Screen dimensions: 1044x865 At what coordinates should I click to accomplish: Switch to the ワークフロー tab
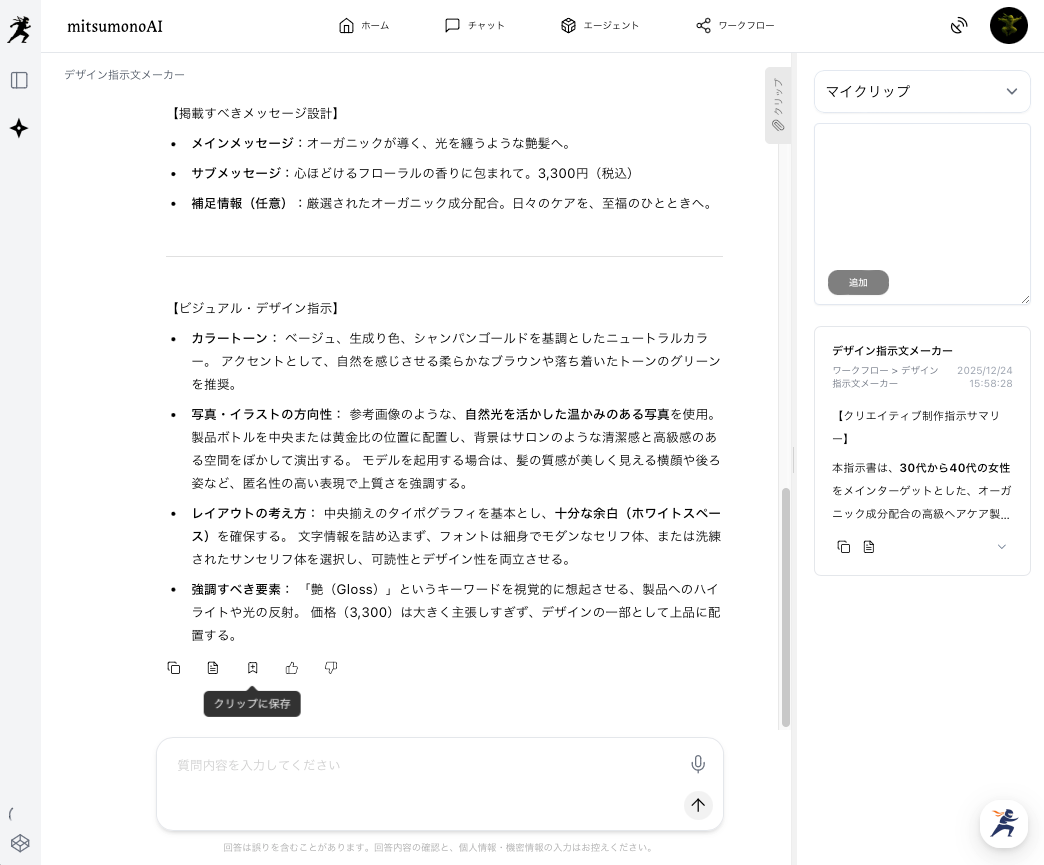(735, 26)
